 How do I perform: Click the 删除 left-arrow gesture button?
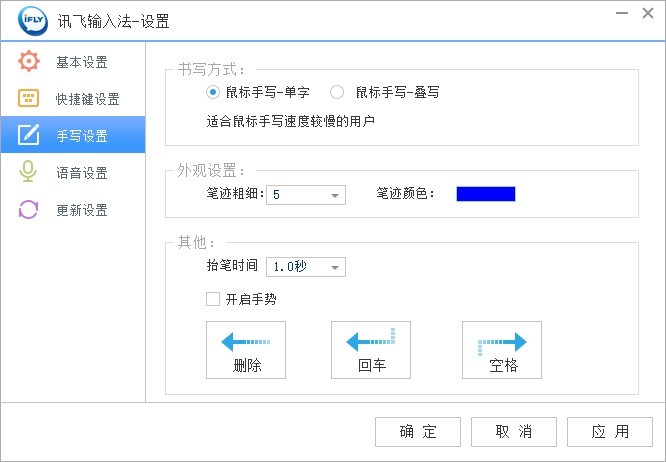tap(246, 349)
